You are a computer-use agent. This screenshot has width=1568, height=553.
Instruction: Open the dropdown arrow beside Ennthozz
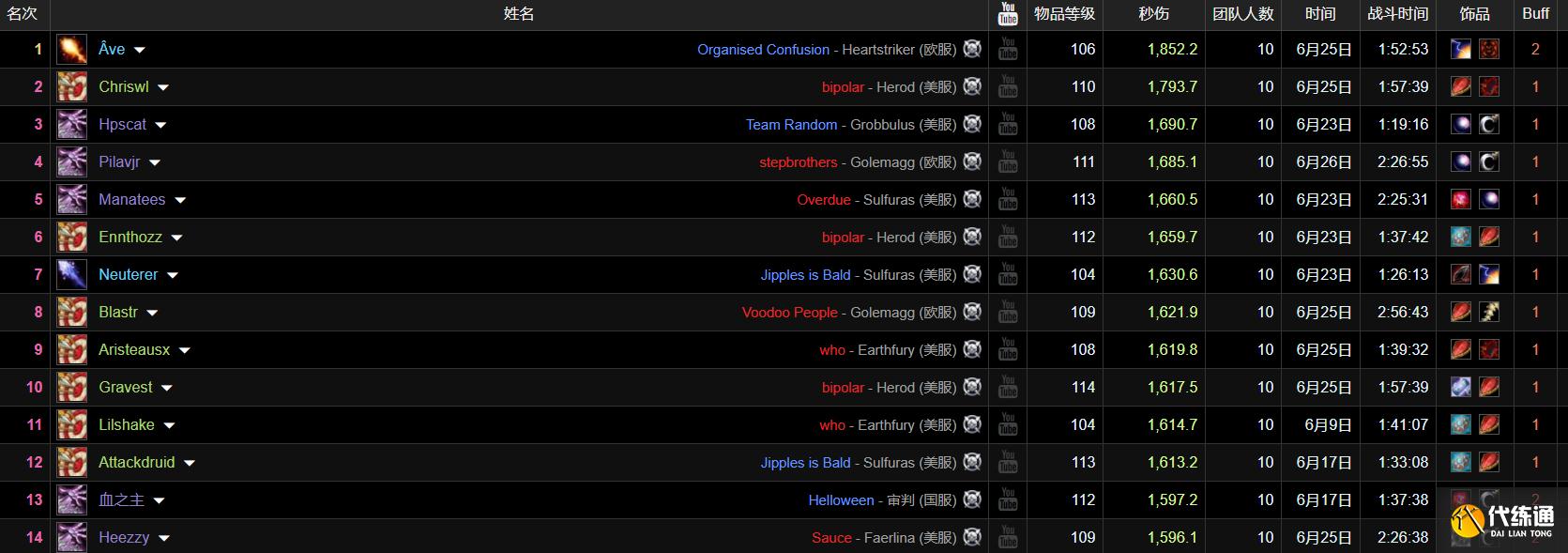pyautogui.click(x=176, y=238)
